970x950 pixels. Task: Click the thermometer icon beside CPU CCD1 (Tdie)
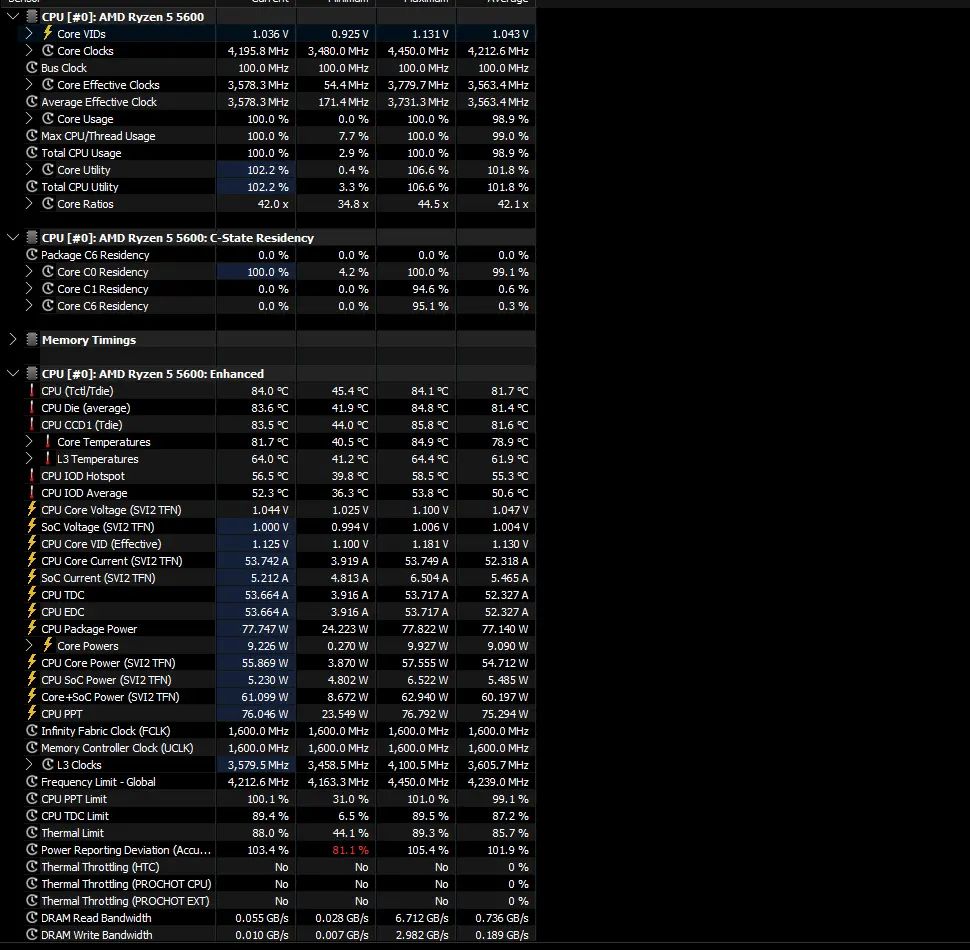[x=32, y=425]
